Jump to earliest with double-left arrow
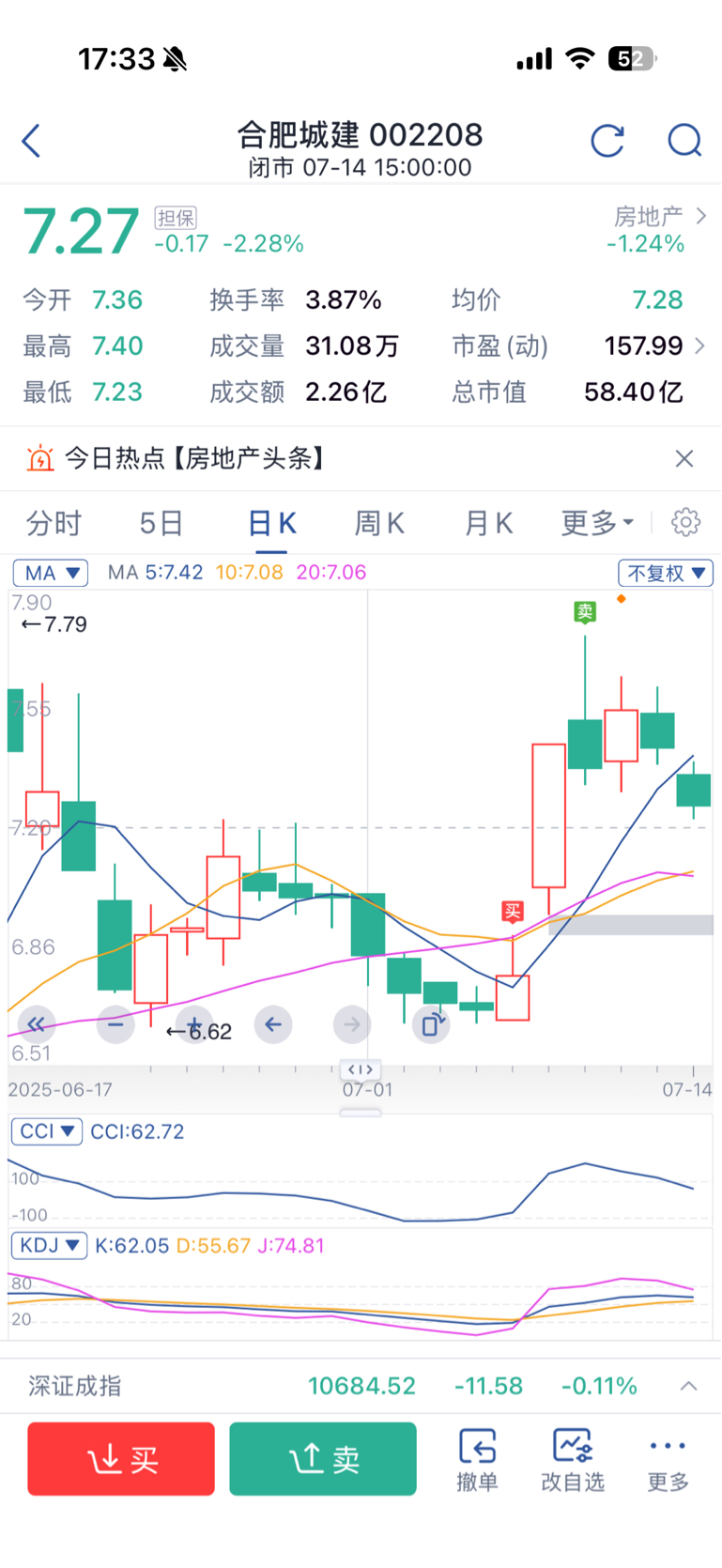Viewport: 722px width, 1568px height. [37, 1024]
